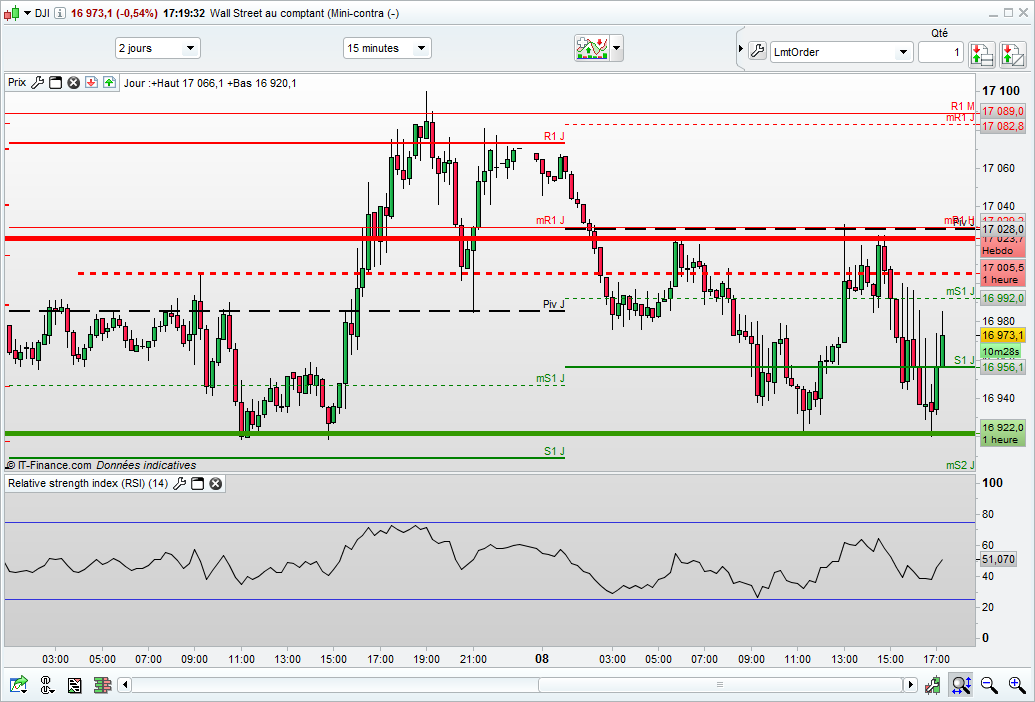1035x702 pixels.
Task: Click the 16 973,1 current price label
Action: point(1003,336)
